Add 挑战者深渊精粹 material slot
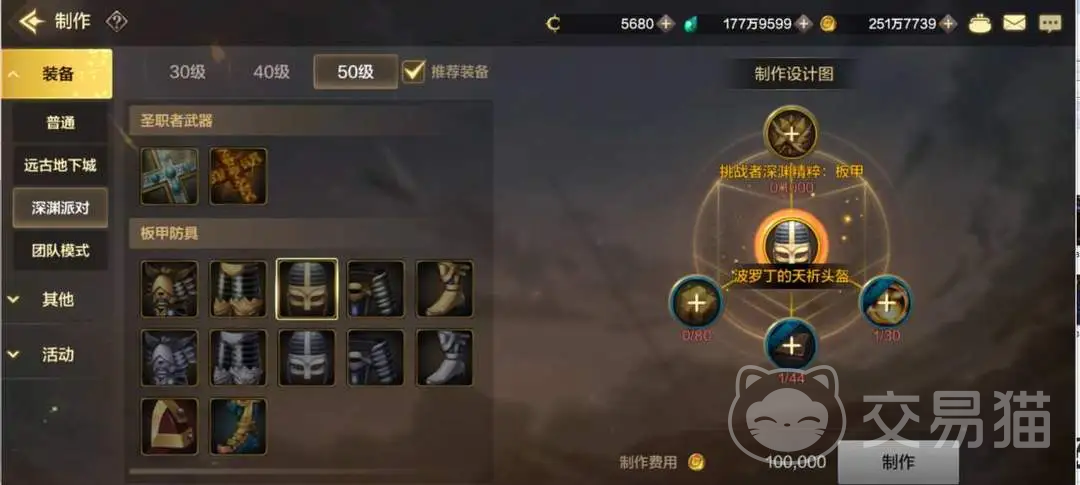The width and height of the screenshot is (1080, 485). click(x=791, y=133)
